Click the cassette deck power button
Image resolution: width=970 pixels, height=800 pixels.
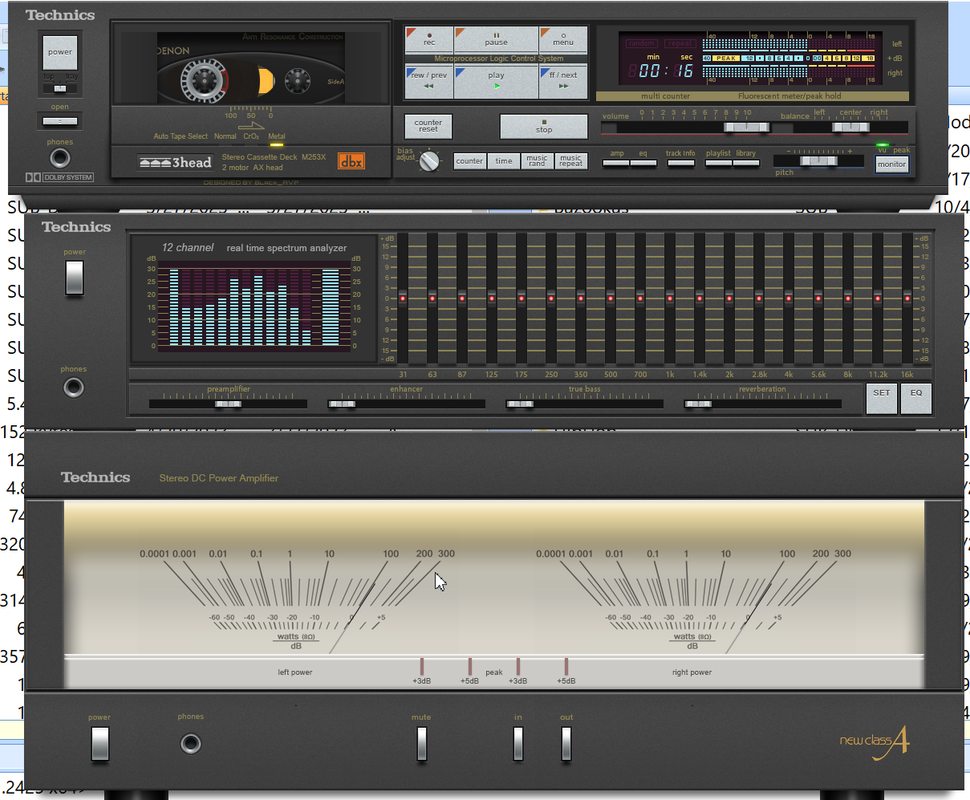60,53
